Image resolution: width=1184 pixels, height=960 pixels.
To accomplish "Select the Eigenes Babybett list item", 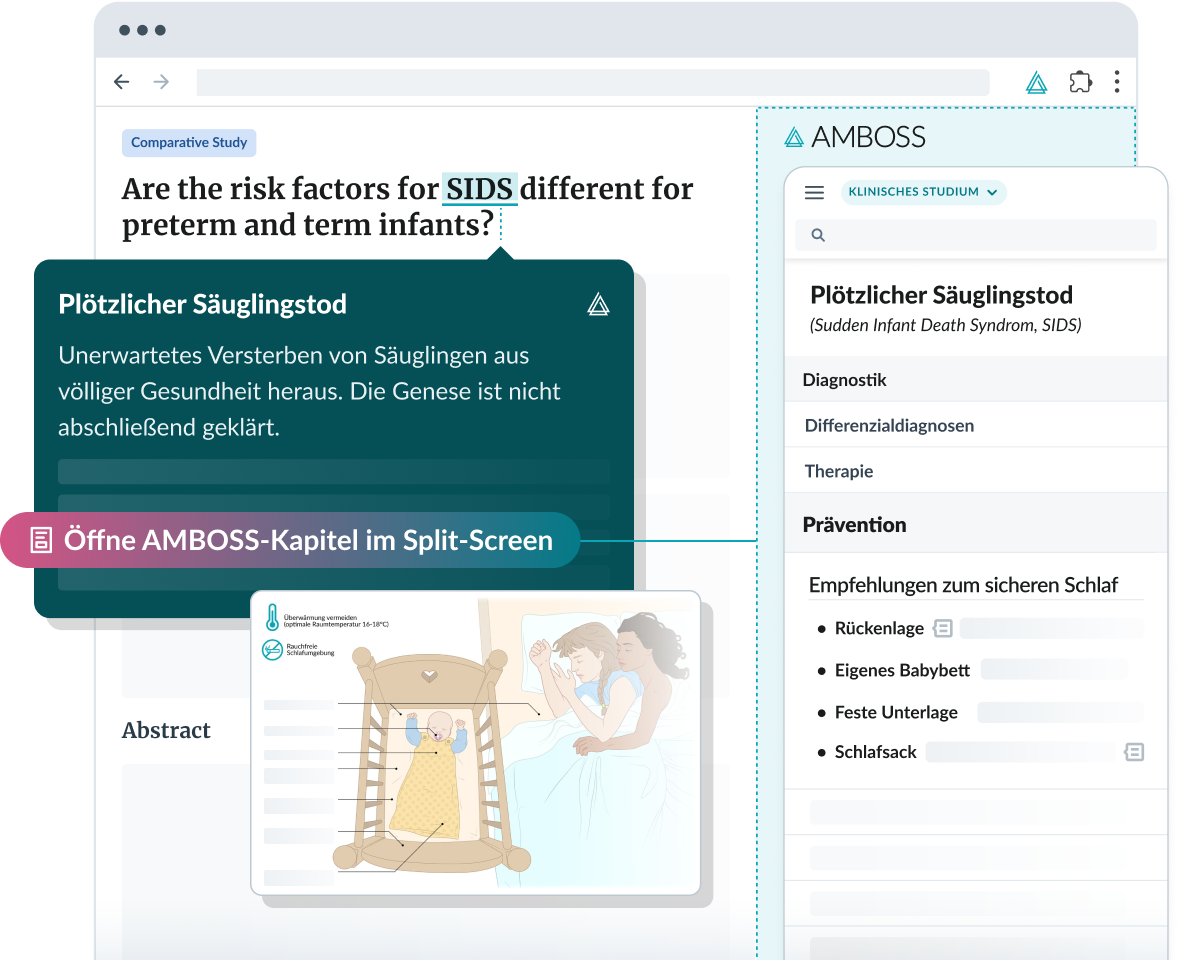I will 902,670.
